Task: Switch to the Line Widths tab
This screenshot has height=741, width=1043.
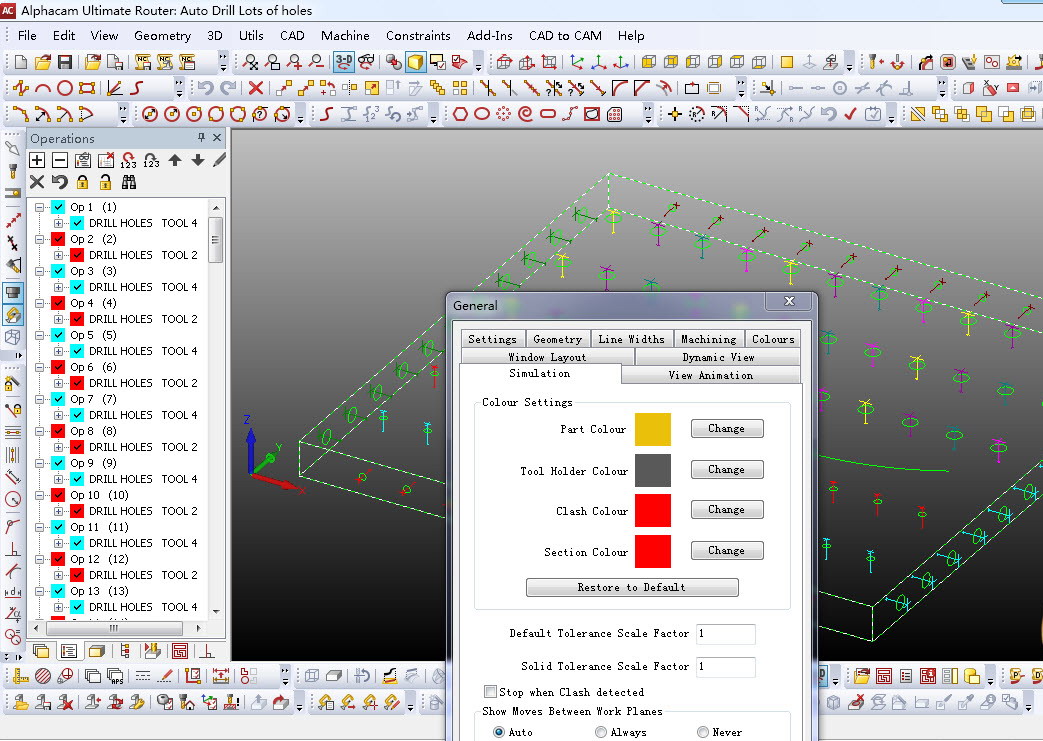Action: click(631, 339)
